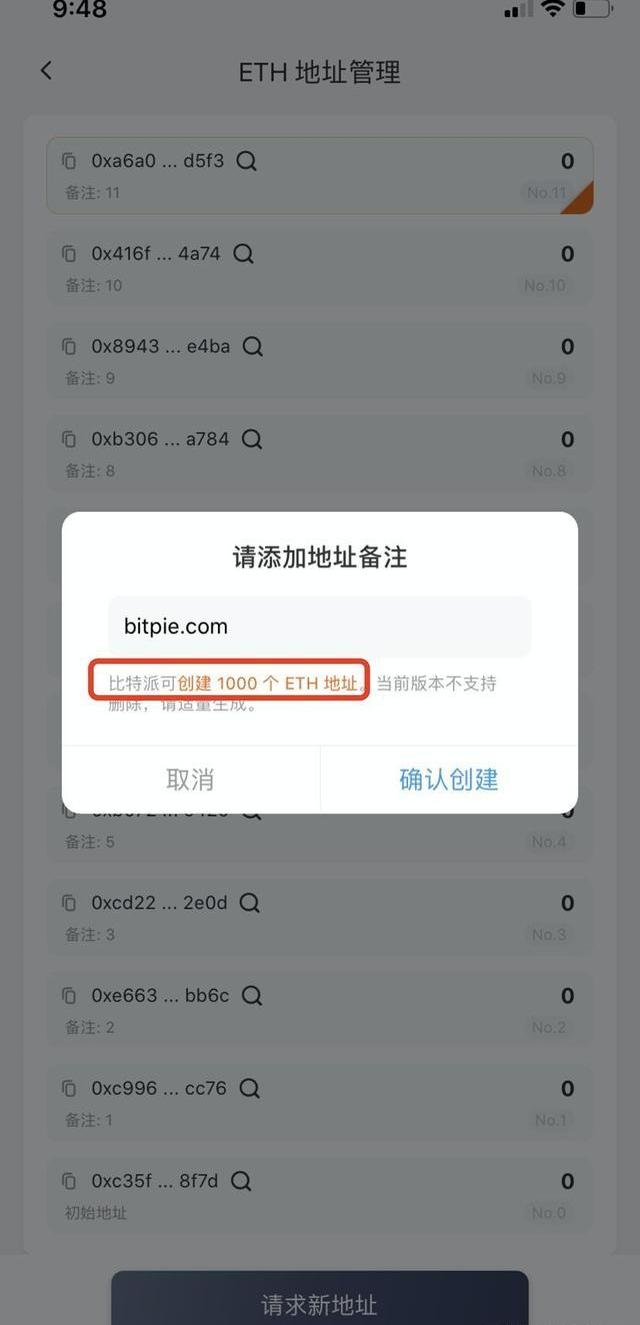Tap the 请求新地址 button
640x1325 pixels.
(320, 1298)
